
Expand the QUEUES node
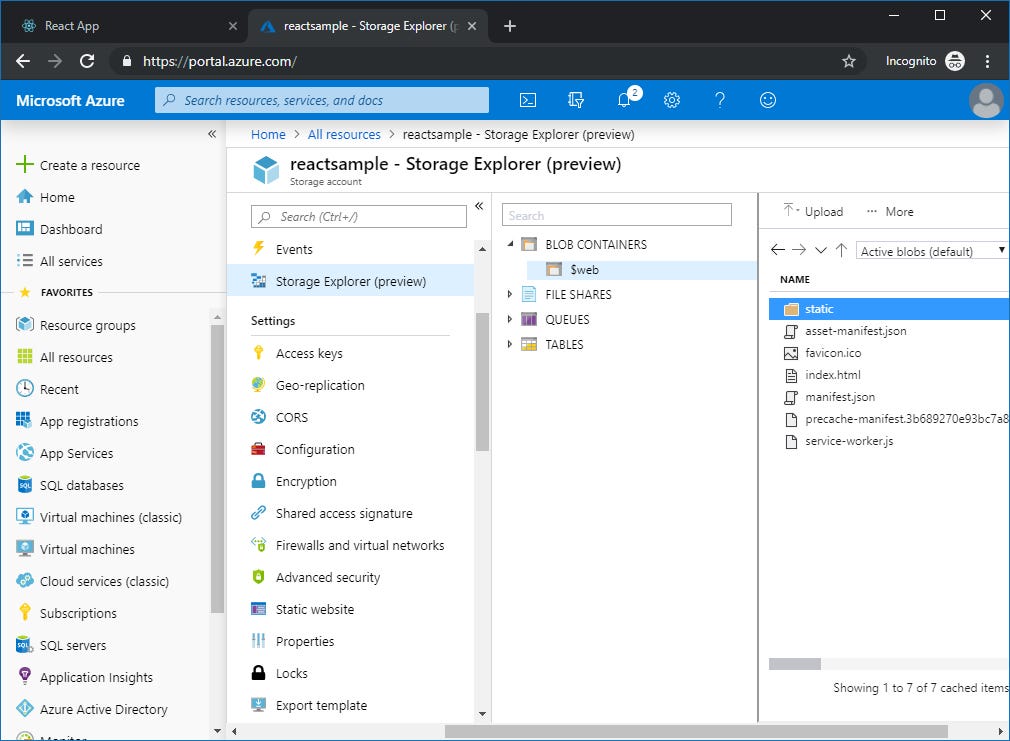tap(510, 320)
